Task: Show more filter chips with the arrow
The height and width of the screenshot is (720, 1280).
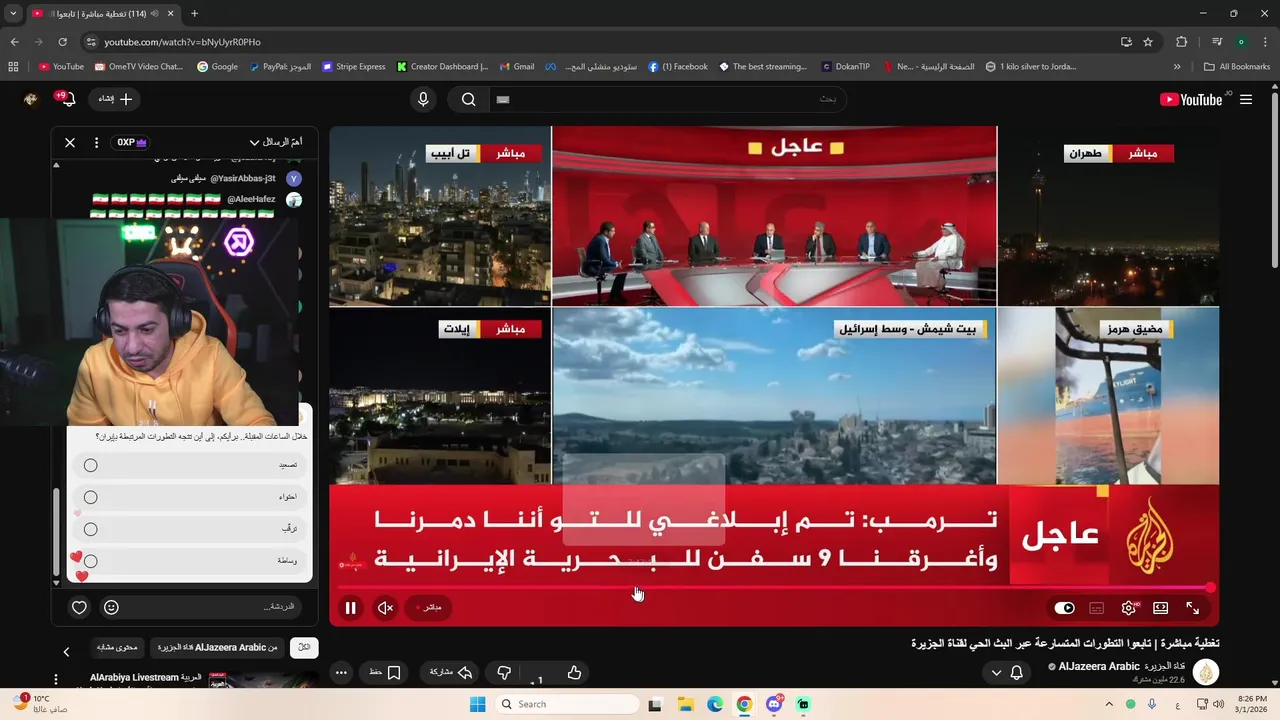Action: coord(66,652)
